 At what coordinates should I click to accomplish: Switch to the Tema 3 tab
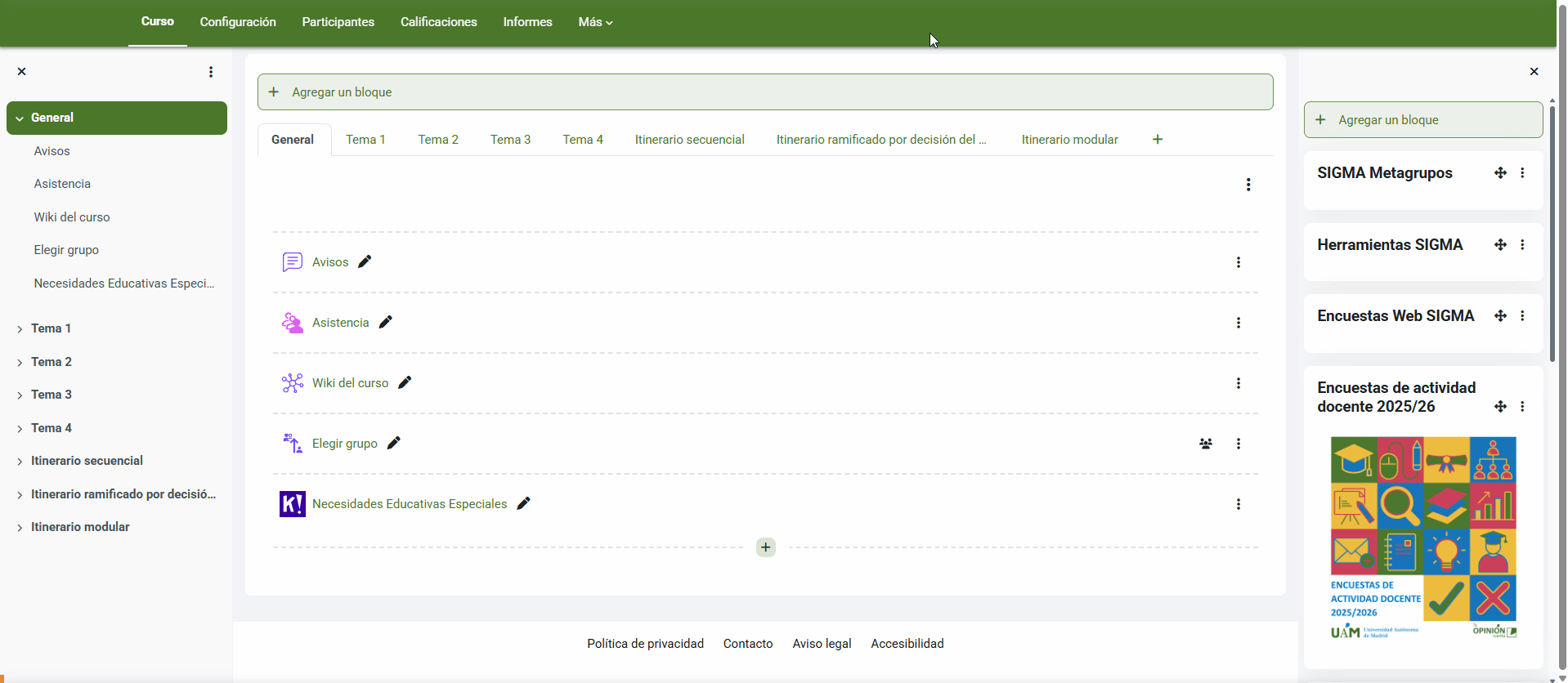510,140
